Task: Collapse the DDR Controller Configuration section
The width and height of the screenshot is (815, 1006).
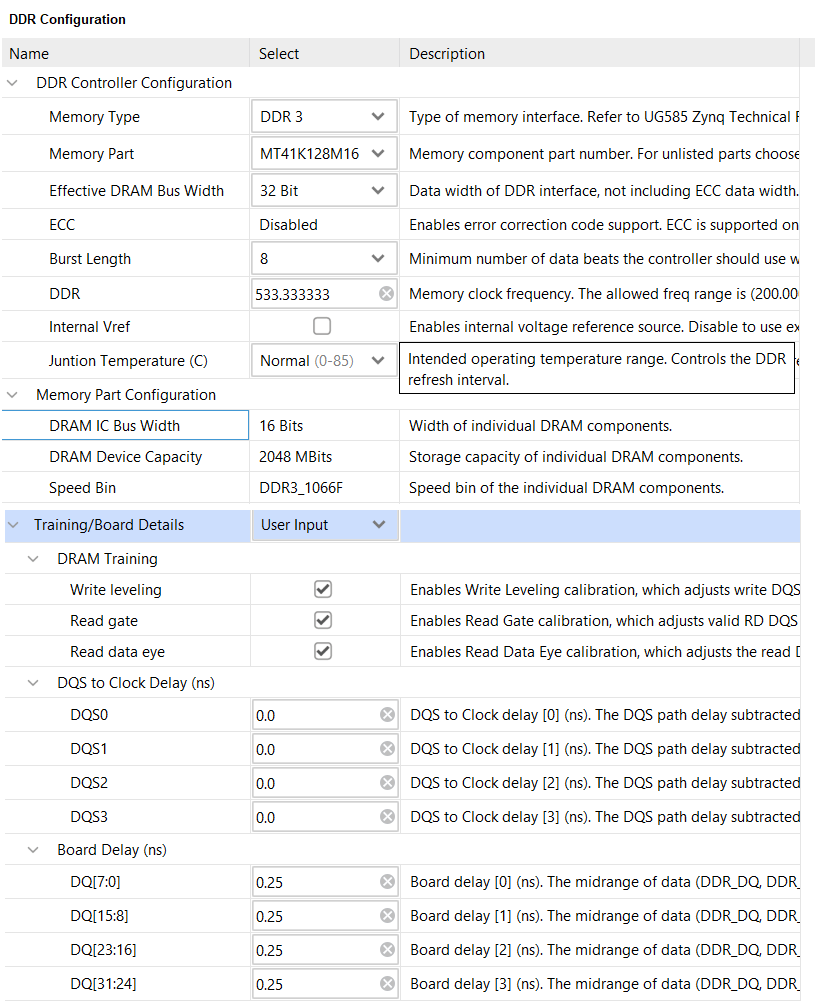Action: pyautogui.click(x=13, y=83)
